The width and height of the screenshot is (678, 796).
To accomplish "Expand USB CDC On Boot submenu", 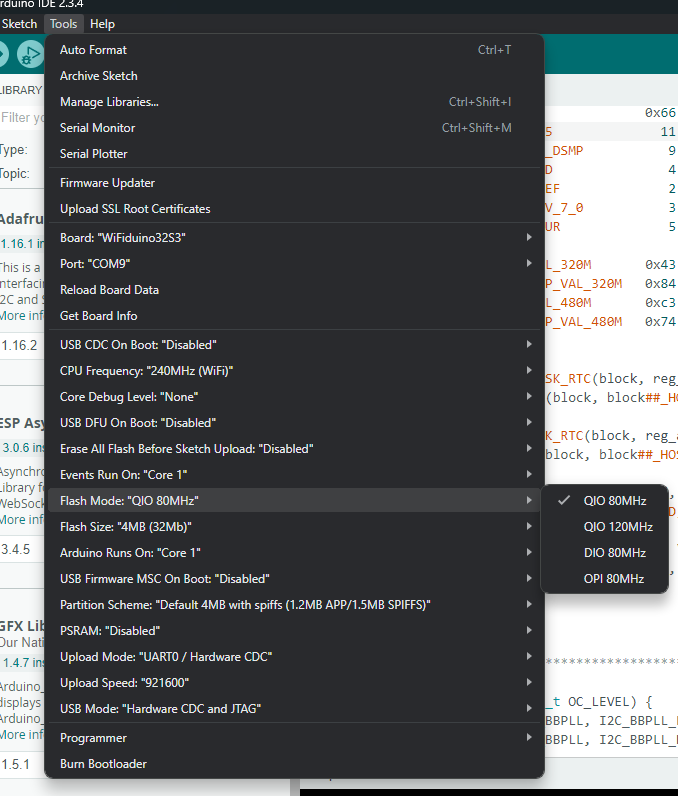I will tap(294, 345).
